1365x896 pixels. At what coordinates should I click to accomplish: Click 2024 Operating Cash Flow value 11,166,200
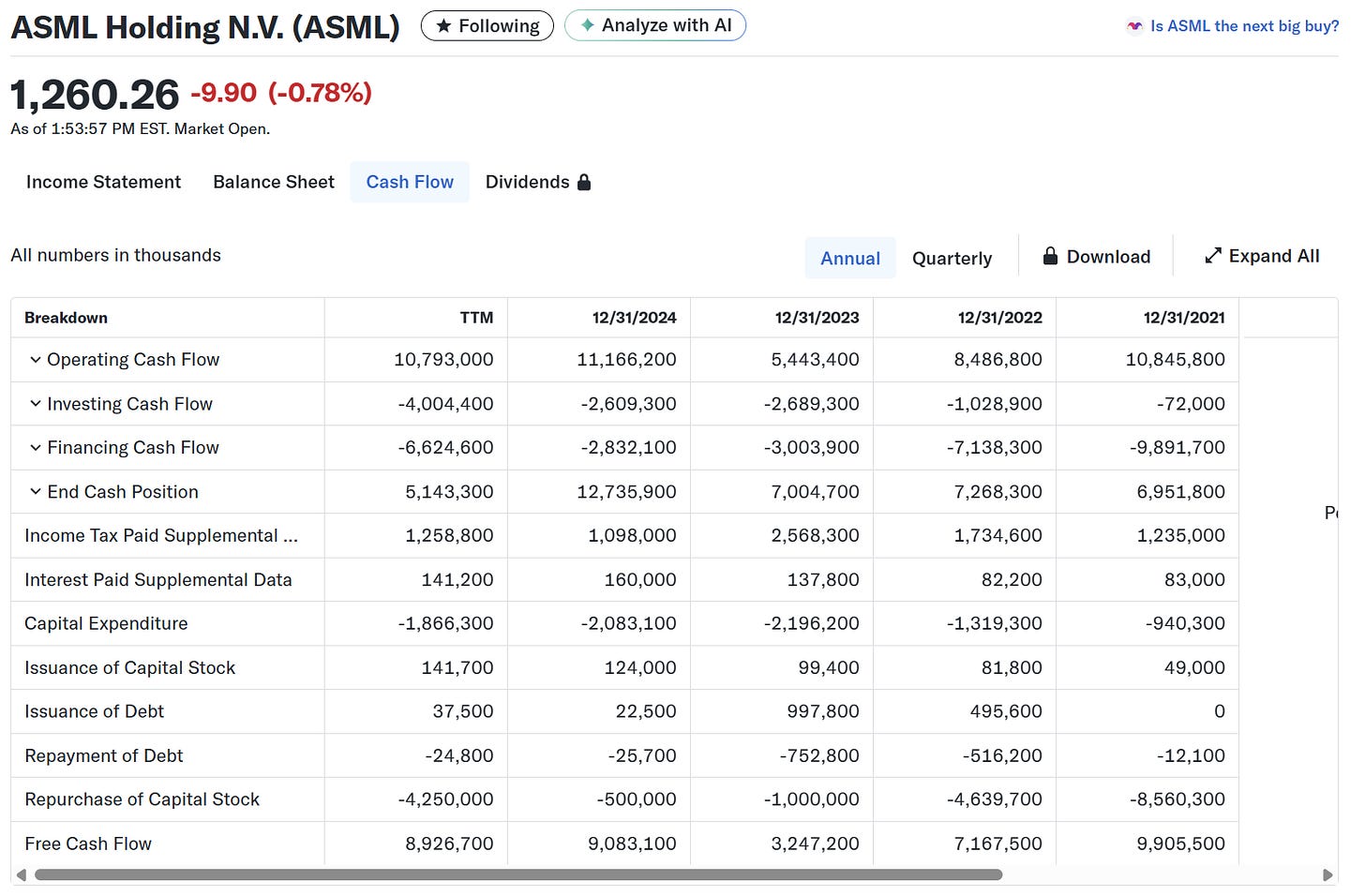pyautogui.click(x=626, y=359)
